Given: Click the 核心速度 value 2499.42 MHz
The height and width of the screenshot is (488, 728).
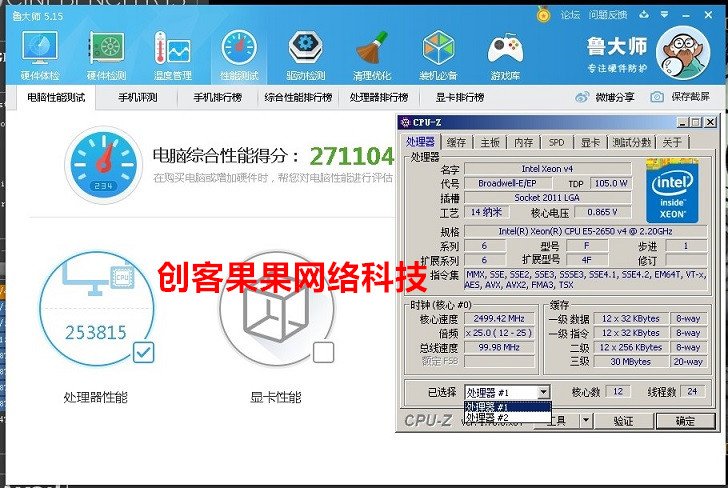Looking at the screenshot, I should click(499, 319).
